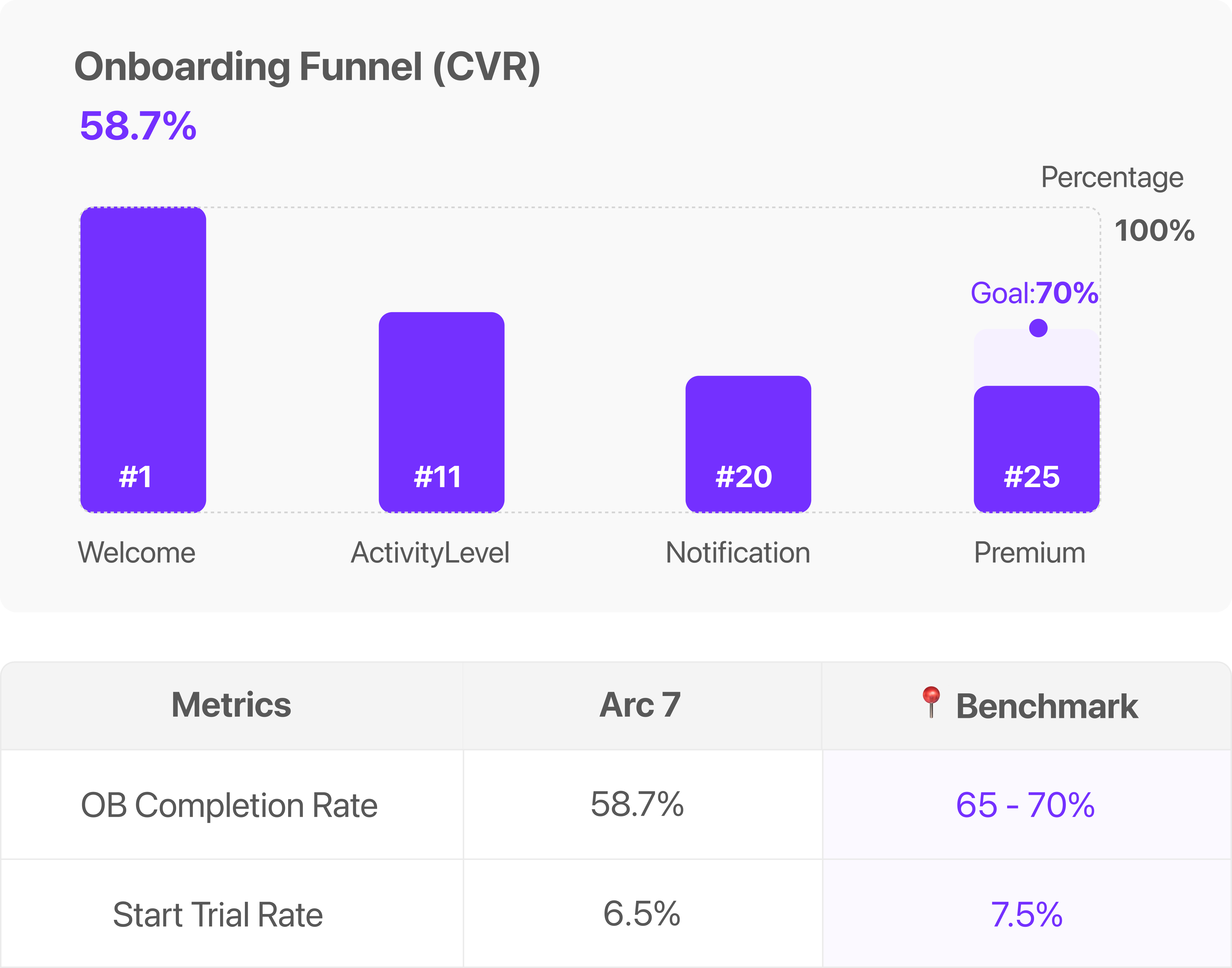Click the 58.7% headline conversion value
Image resolution: width=1232 pixels, height=968 pixels.
pyautogui.click(x=138, y=126)
